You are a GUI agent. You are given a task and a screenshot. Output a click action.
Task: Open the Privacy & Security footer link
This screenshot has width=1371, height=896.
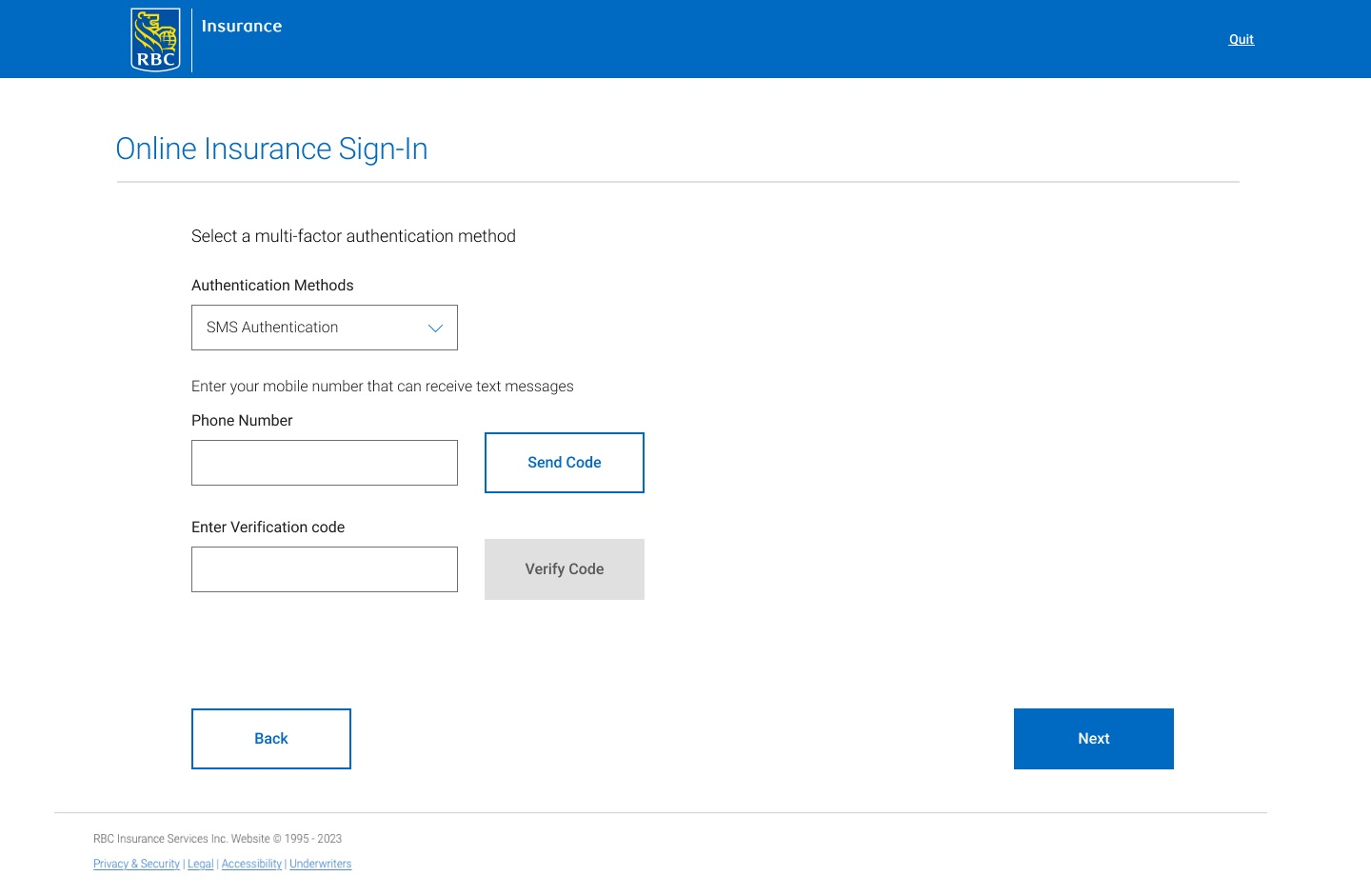pyautogui.click(x=136, y=864)
